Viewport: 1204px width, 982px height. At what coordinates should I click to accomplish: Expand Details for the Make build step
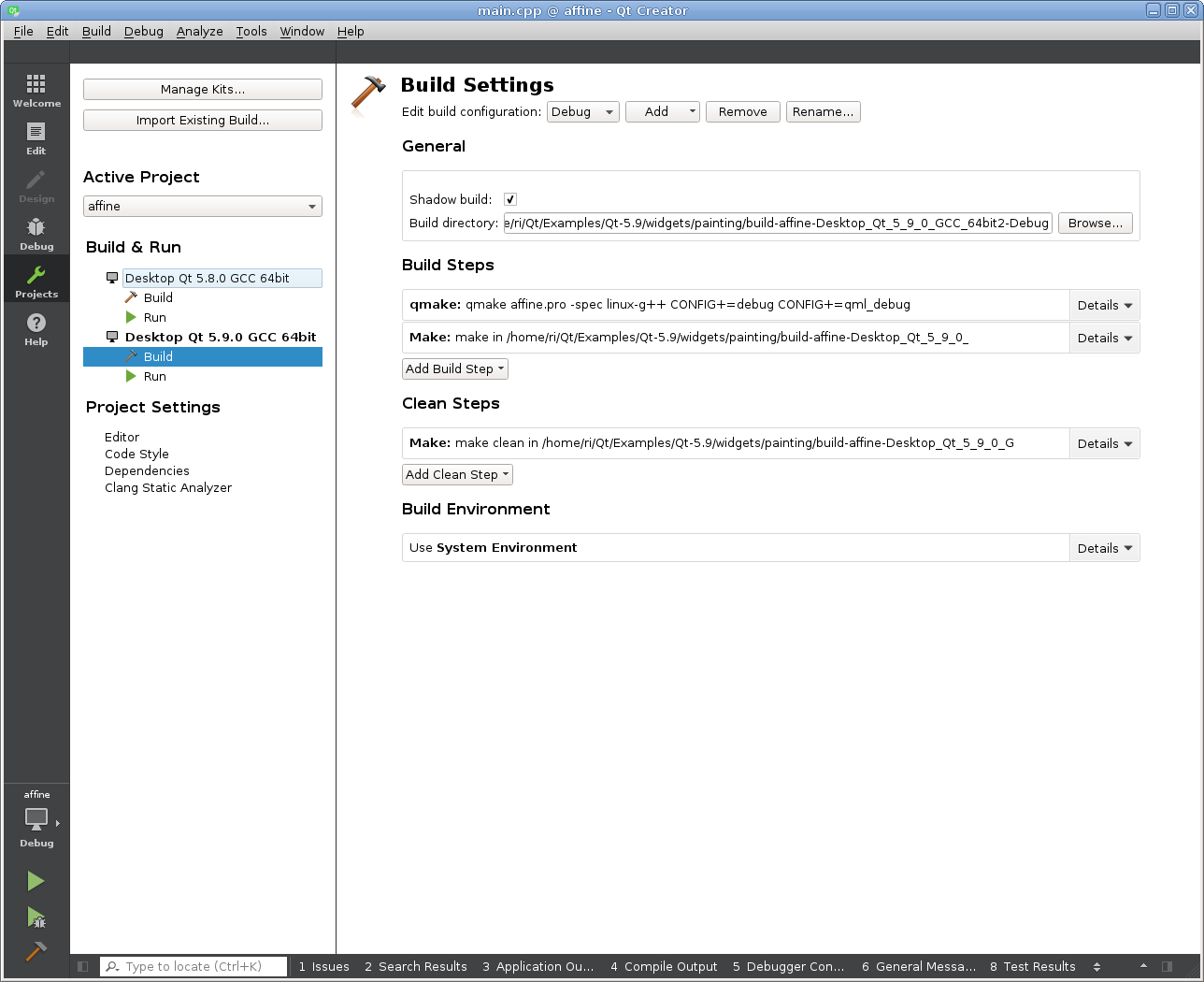click(1104, 338)
